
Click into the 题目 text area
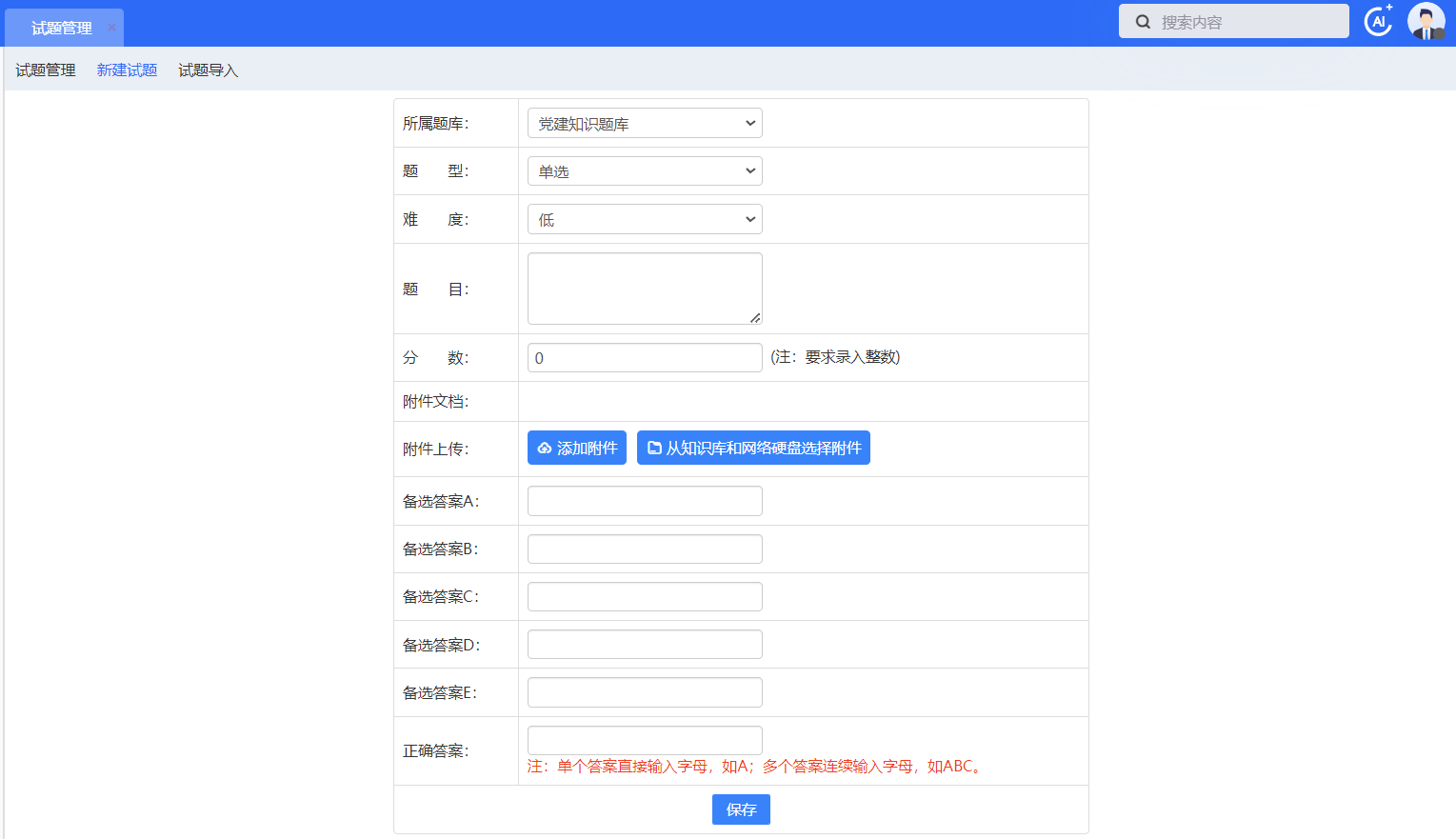click(645, 289)
